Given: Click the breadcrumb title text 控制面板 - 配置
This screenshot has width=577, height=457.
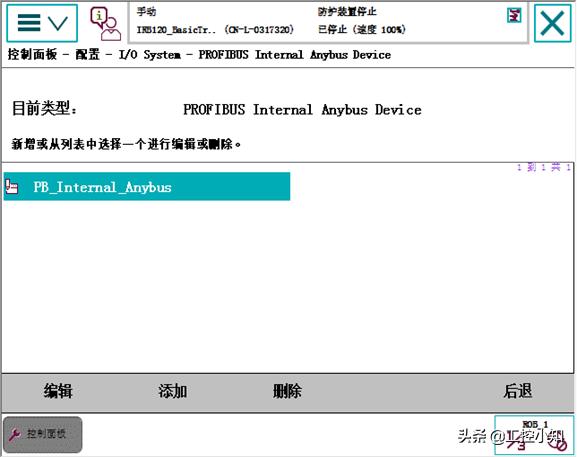Looking at the screenshot, I should 54,55.
